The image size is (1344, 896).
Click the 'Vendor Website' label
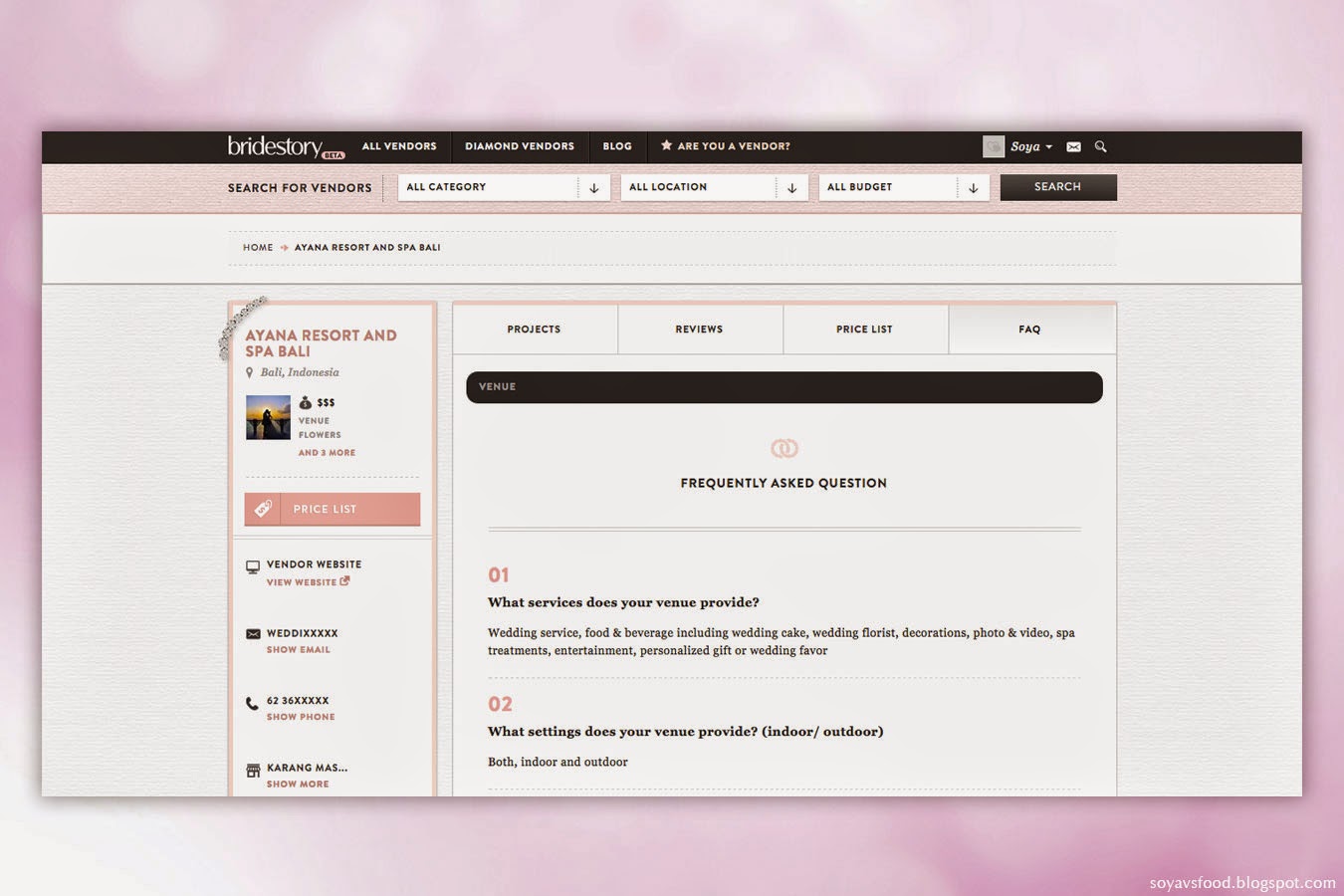[314, 564]
